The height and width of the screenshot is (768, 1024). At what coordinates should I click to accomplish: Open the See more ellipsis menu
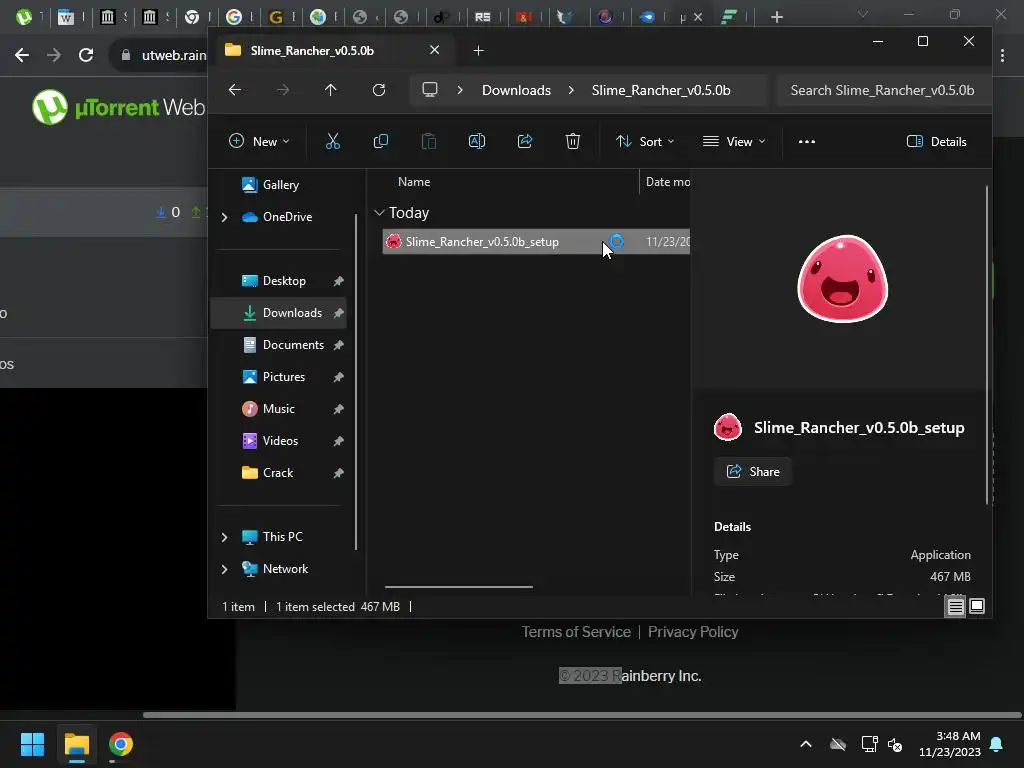807,141
